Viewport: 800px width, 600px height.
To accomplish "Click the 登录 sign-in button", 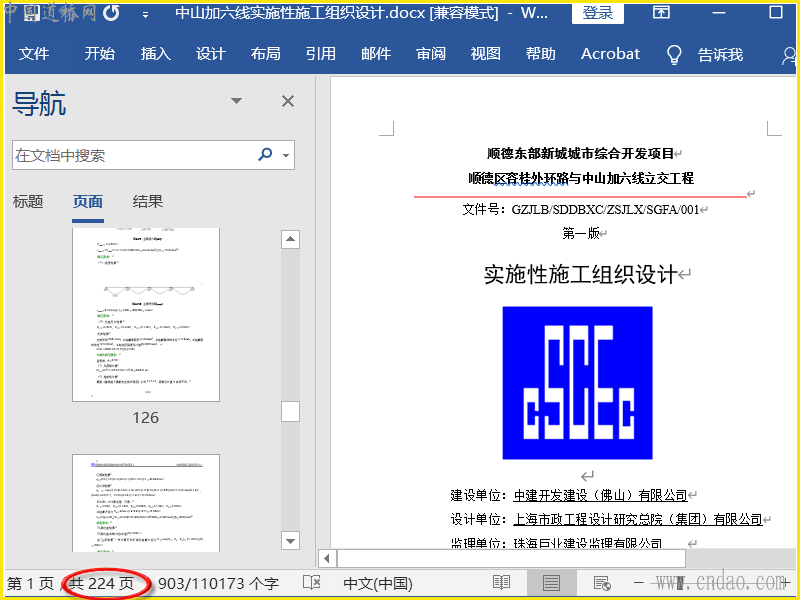I will (598, 12).
